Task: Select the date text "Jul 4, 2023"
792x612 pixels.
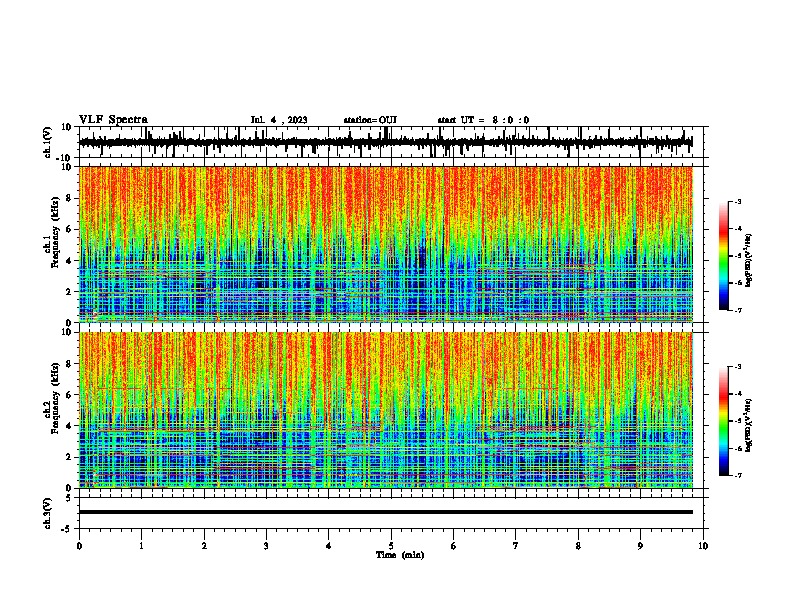Action: point(279,120)
